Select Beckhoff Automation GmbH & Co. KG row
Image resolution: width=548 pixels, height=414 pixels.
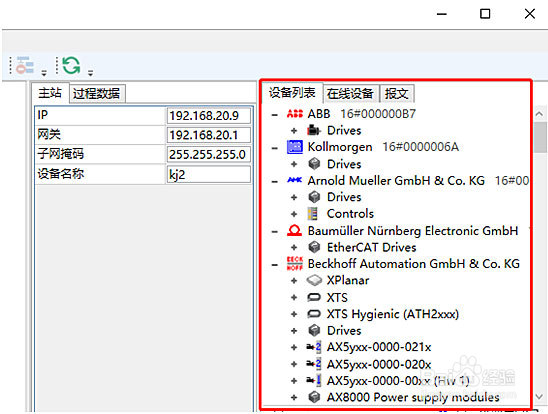tap(413, 264)
